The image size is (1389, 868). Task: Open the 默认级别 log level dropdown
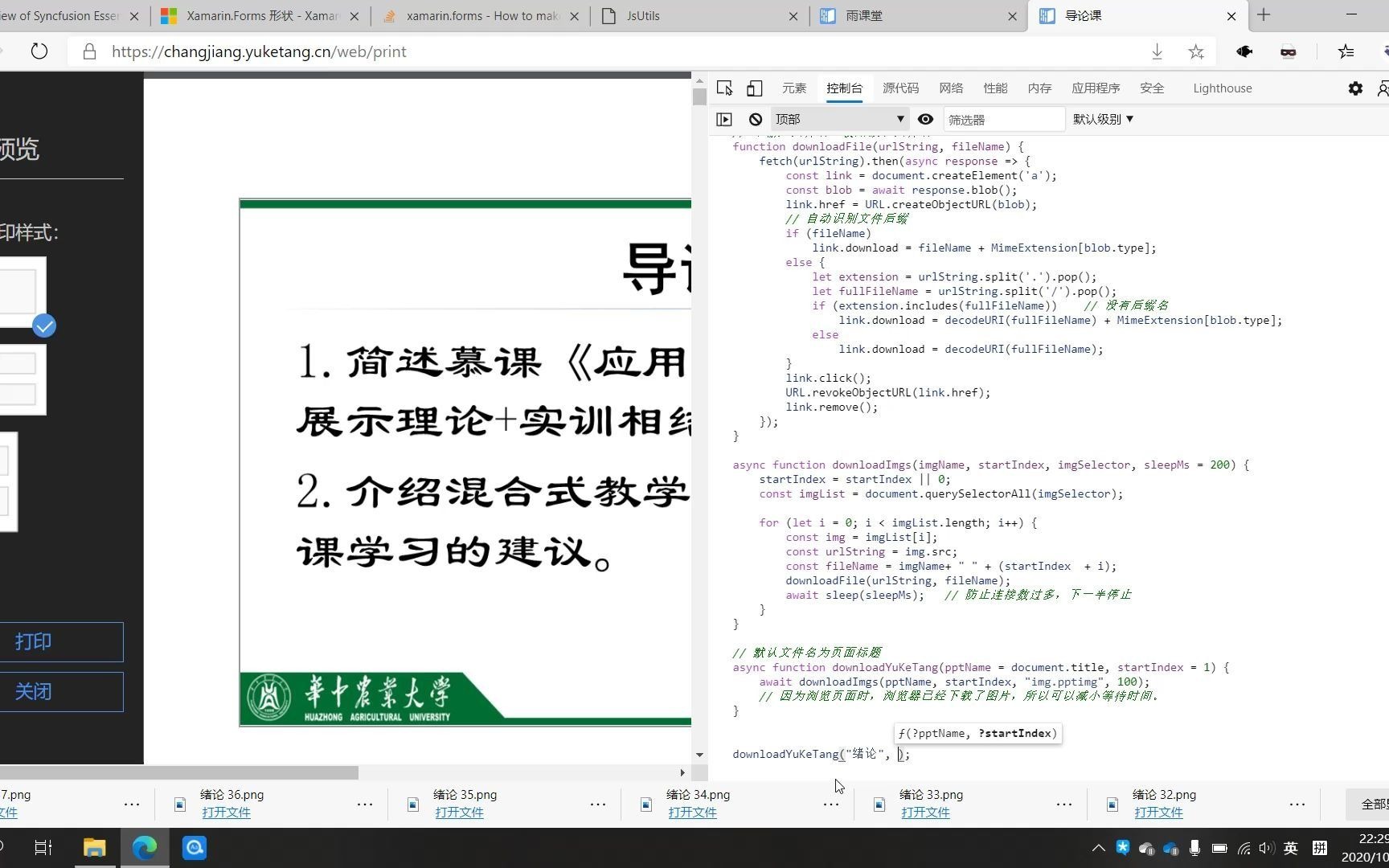(x=1102, y=119)
